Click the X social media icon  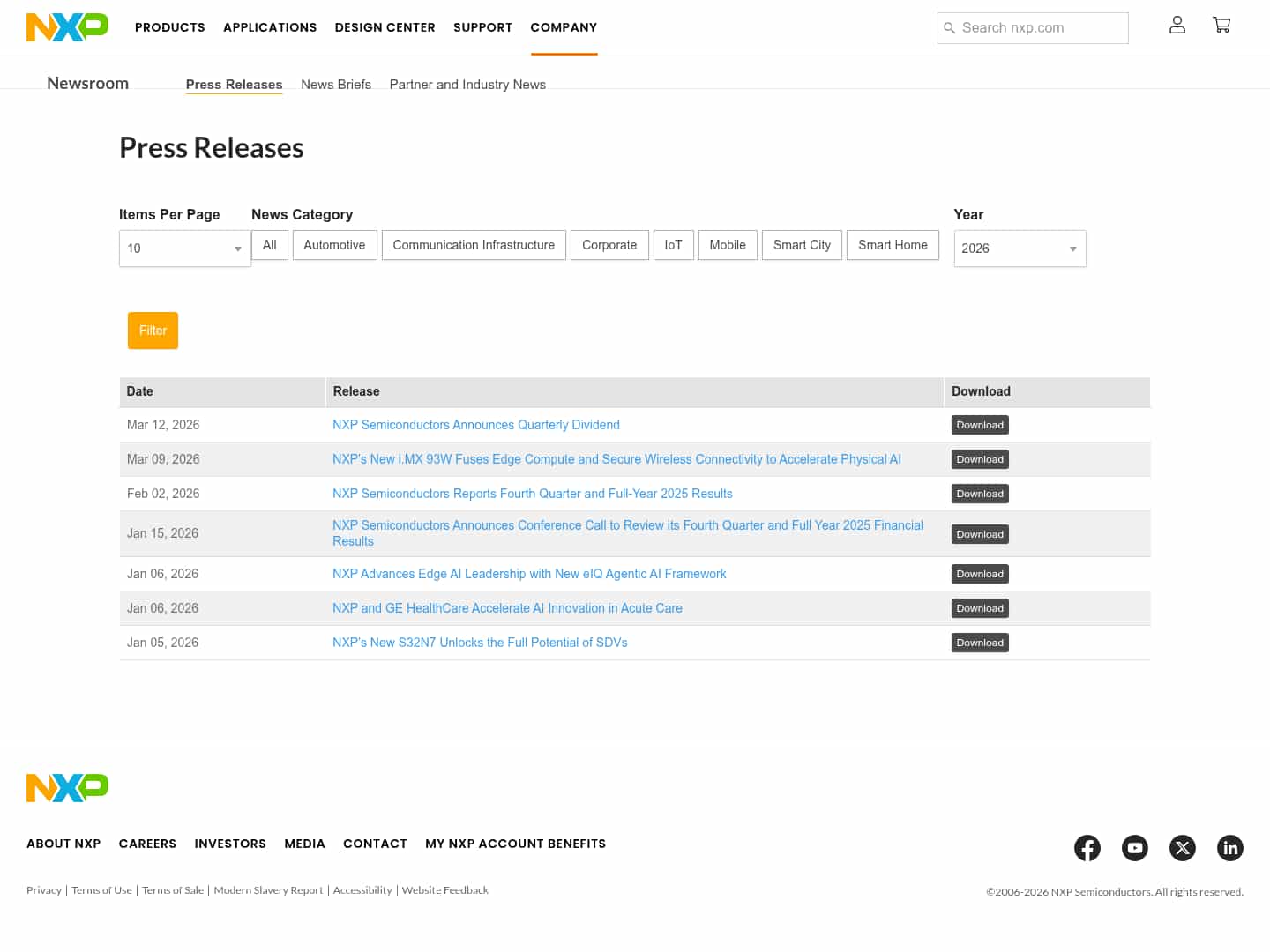pyautogui.click(x=1183, y=847)
